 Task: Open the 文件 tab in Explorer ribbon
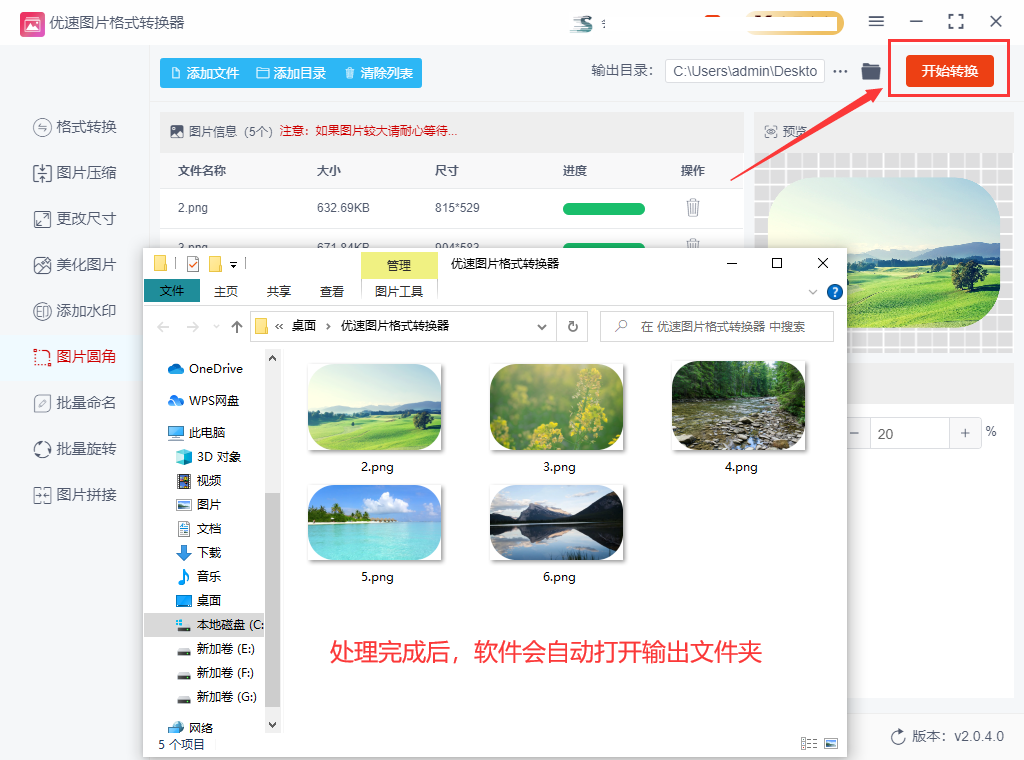coord(172,291)
